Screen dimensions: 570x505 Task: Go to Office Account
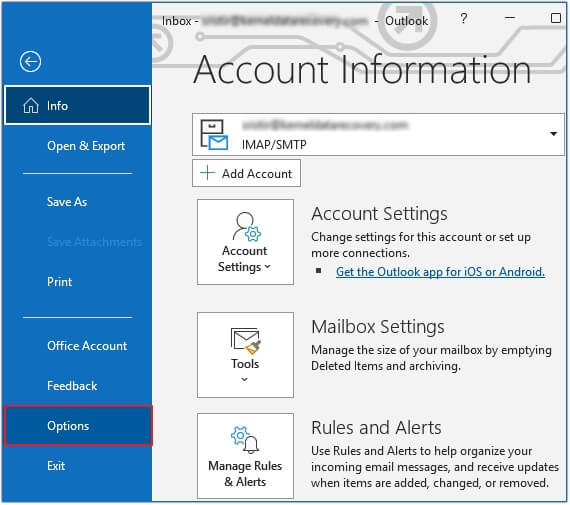tap(87, 346)
